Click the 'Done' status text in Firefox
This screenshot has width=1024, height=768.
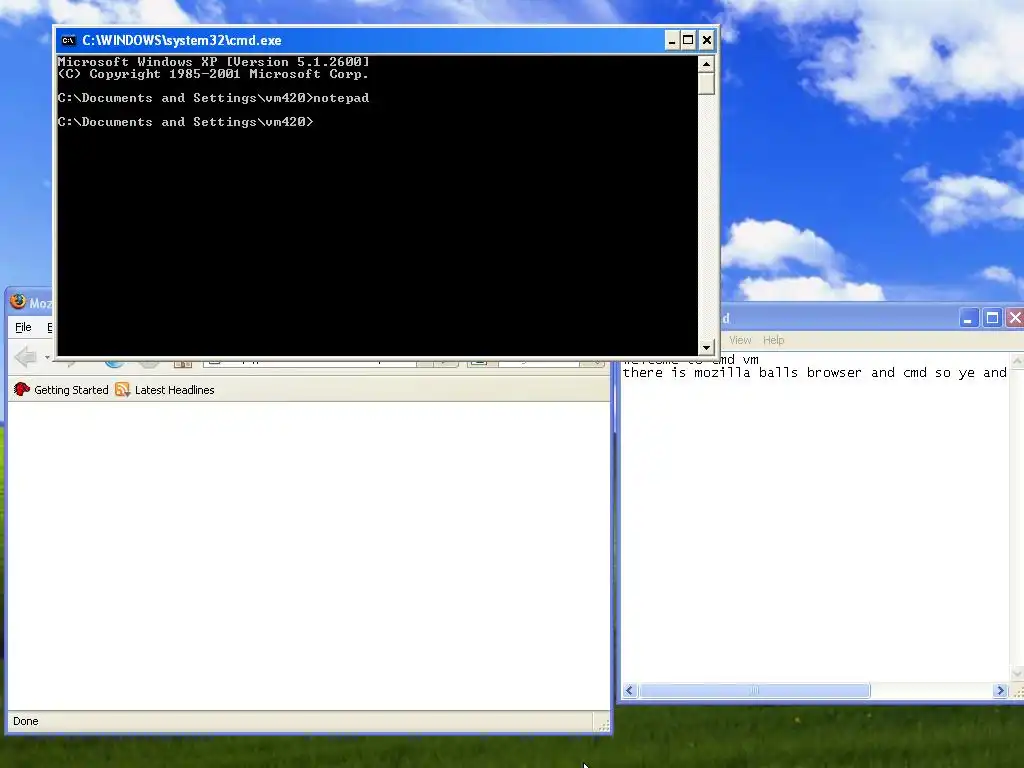pyautogui.click(x=25, y=721)
